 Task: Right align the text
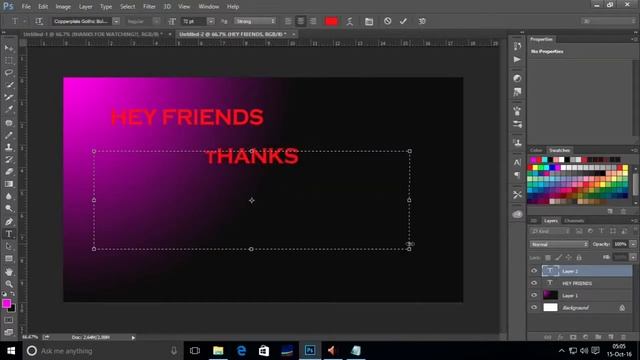pyautogui.click(x=313, y=21)
